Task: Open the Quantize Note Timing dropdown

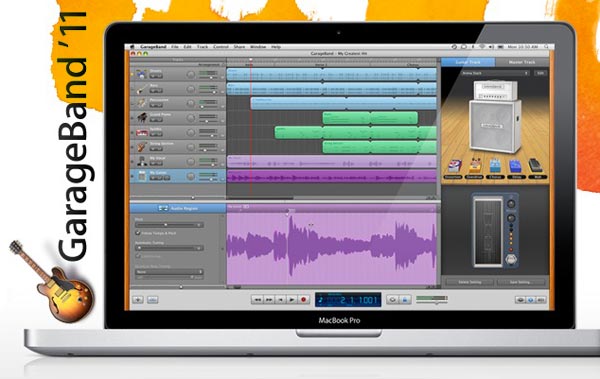Action: coord(169,272)
